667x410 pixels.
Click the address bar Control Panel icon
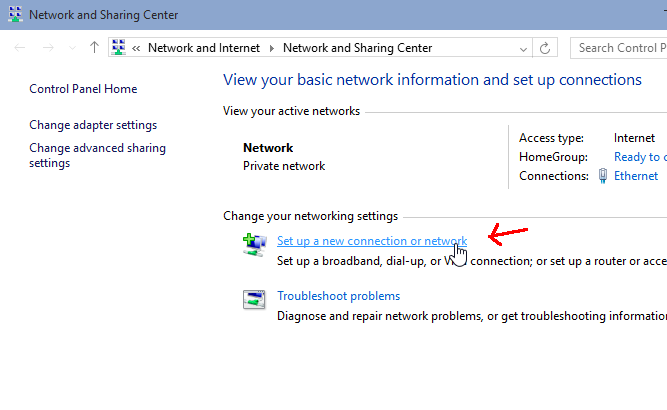[x=119, y=47]
